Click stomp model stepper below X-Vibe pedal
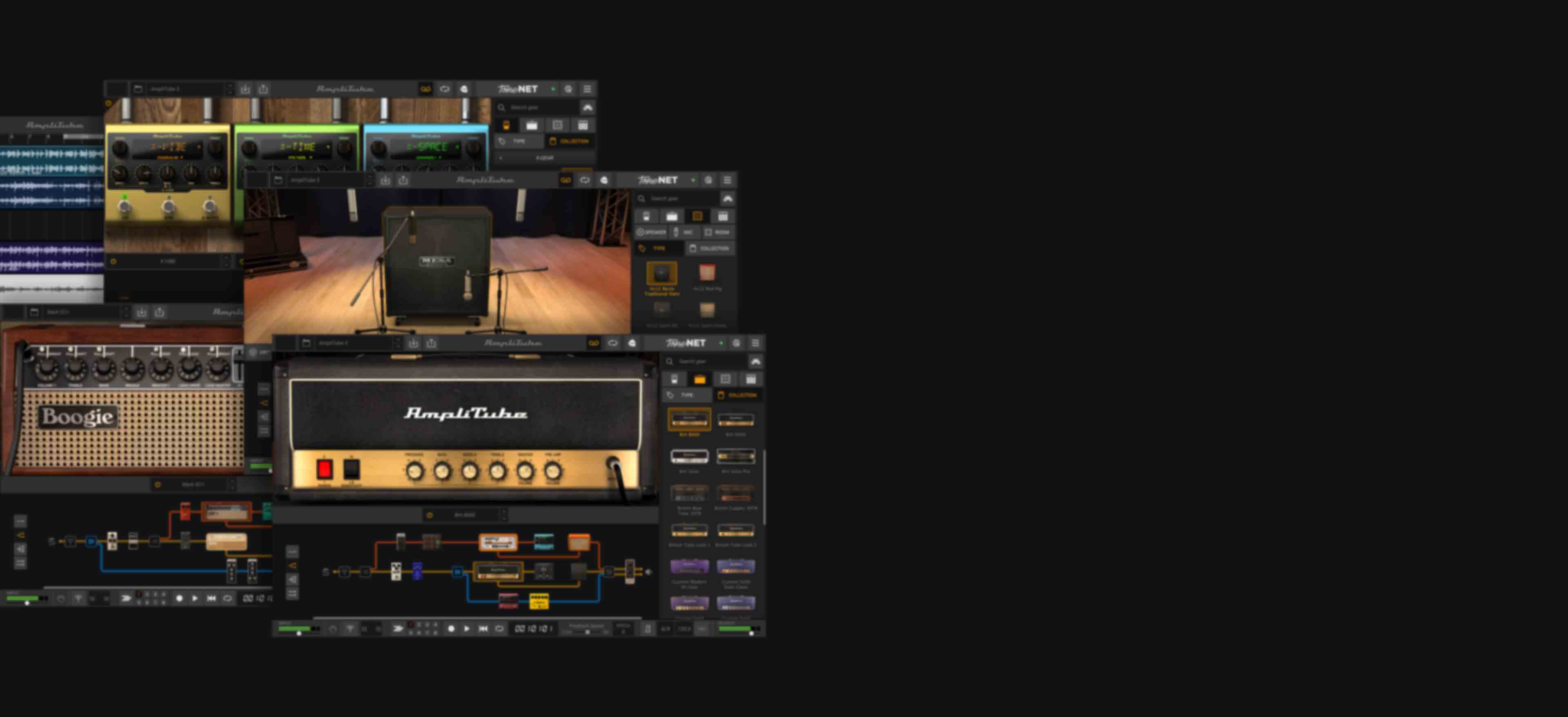Viewport: 1568px width, 717px height. (227, 262)
